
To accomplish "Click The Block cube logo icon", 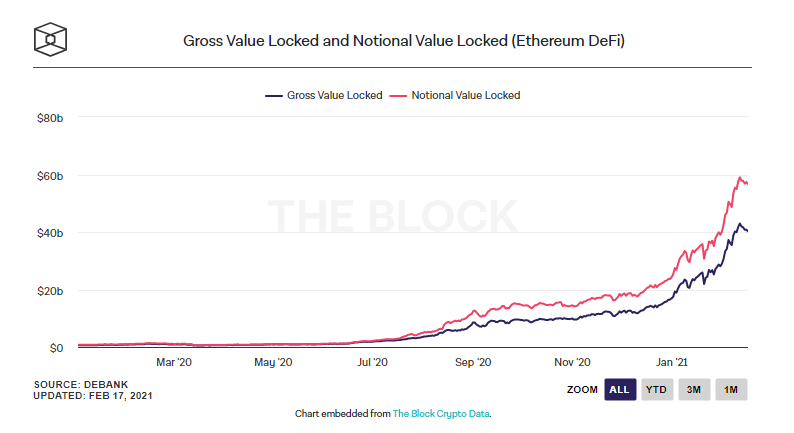I will coord(52,40).
